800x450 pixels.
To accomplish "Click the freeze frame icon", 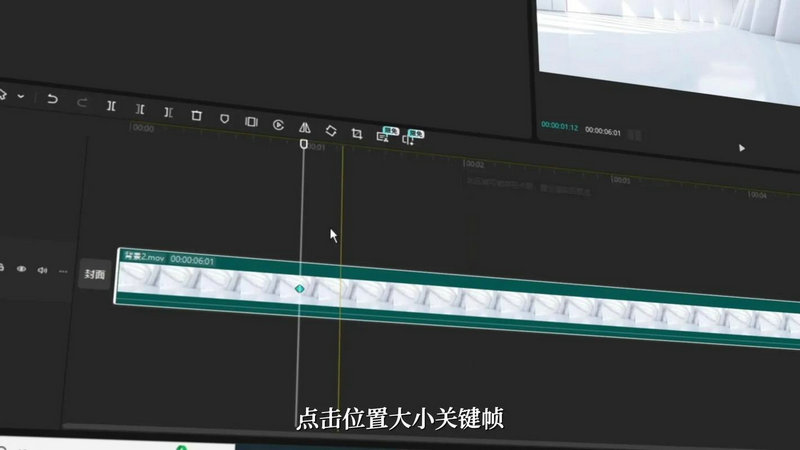I will click(251, 122).
